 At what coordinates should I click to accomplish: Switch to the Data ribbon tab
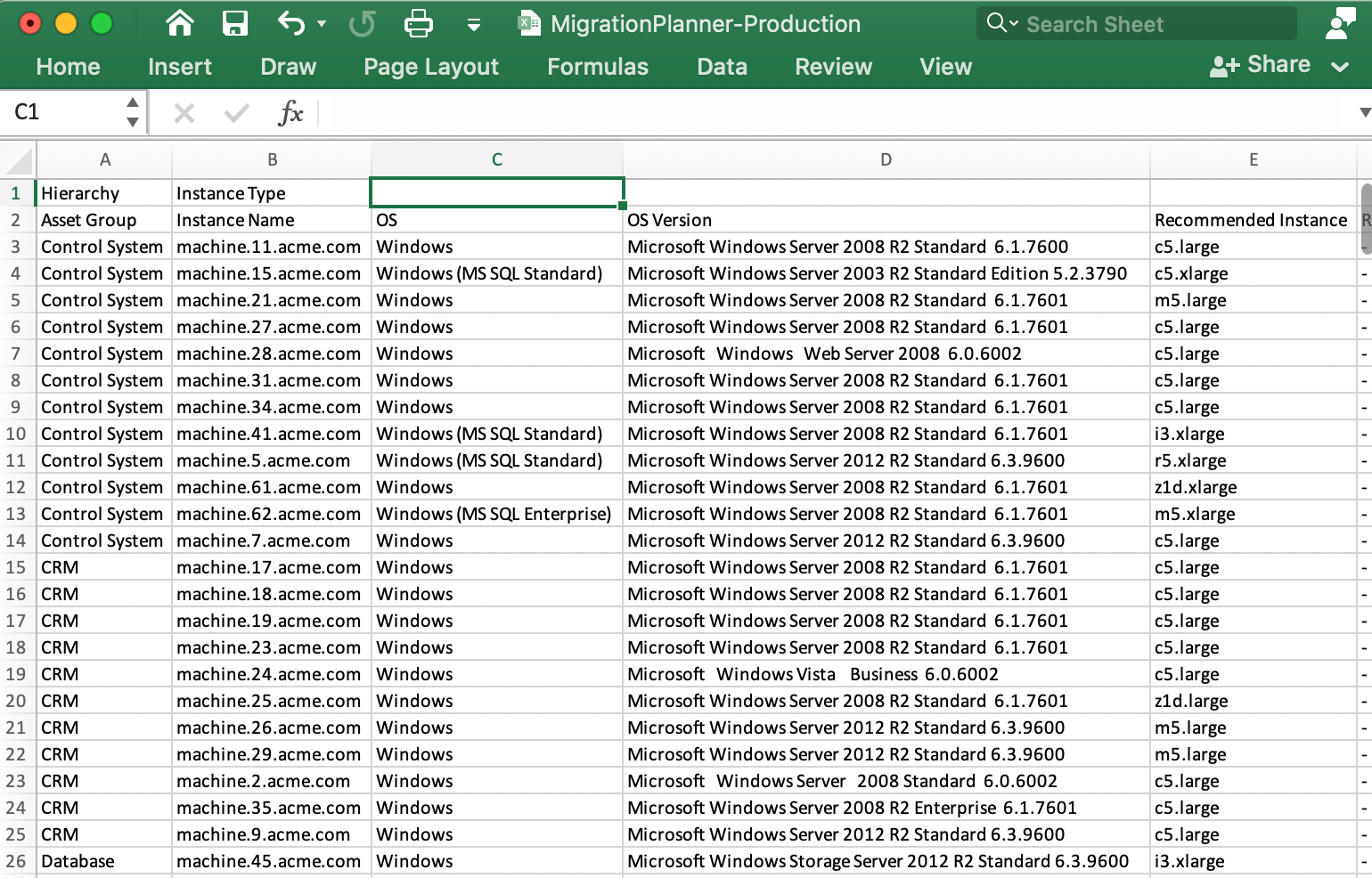pyautogui.click(x=722, y=66)
